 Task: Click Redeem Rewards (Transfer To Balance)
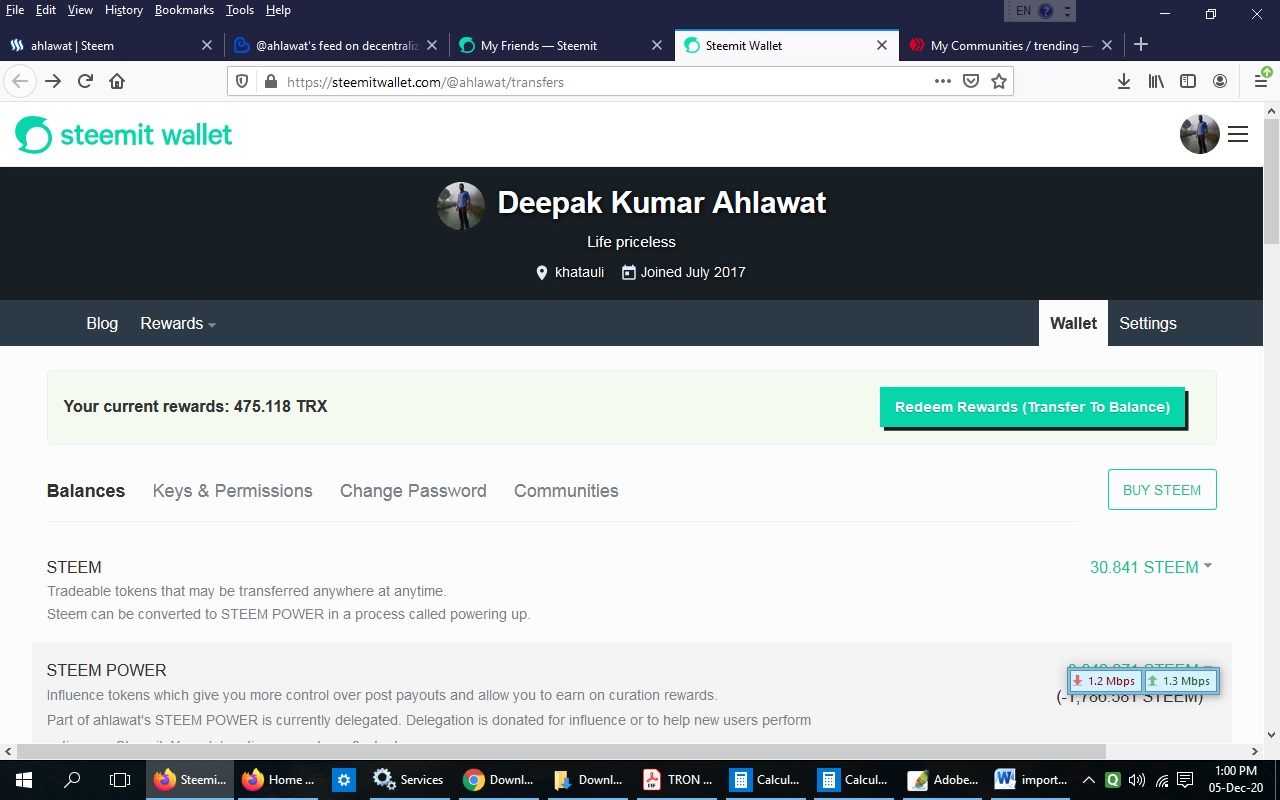click(x=1032, y=407)
